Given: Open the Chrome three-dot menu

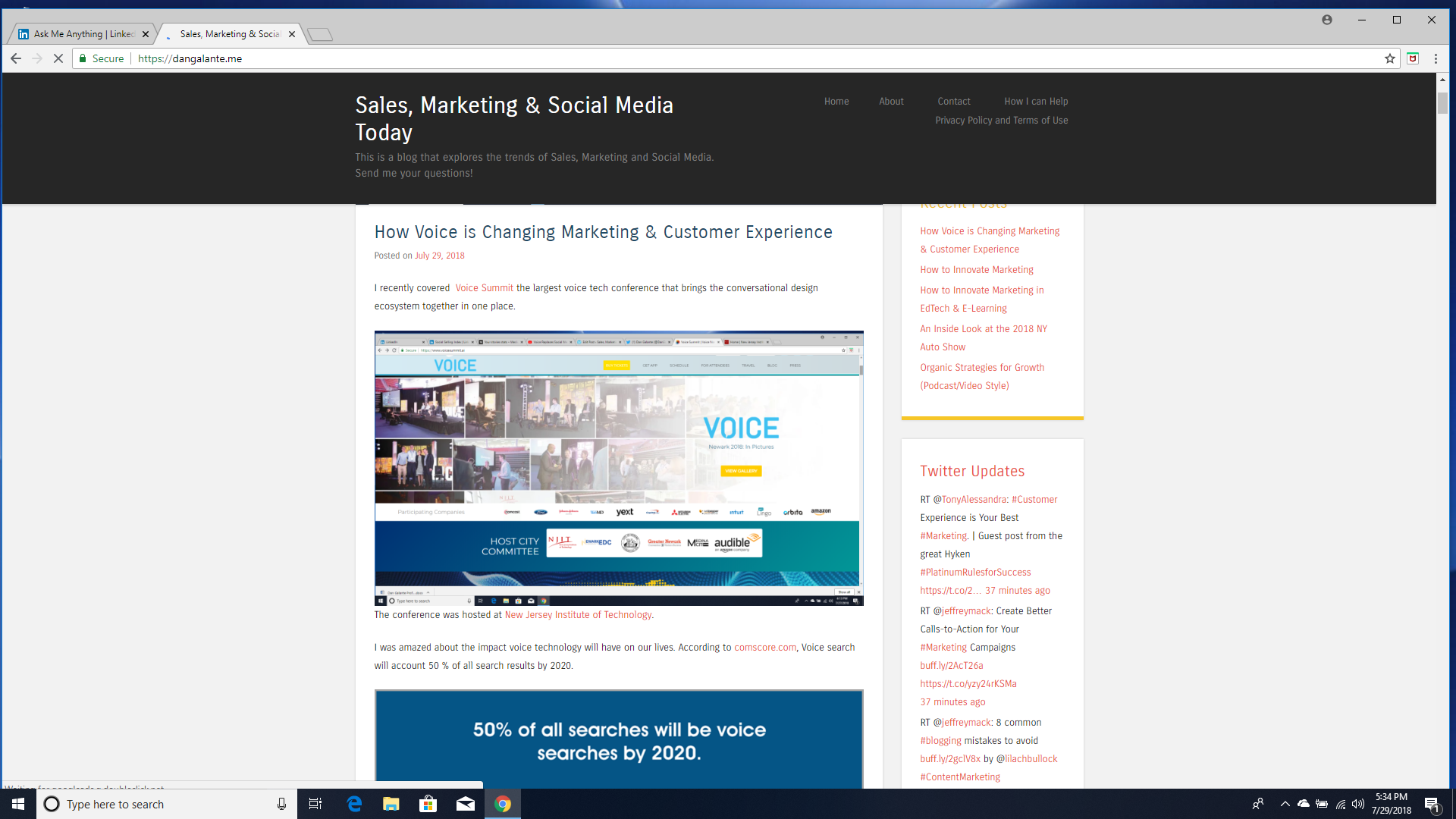Looking at the screenshot, I should point(1436,58).
